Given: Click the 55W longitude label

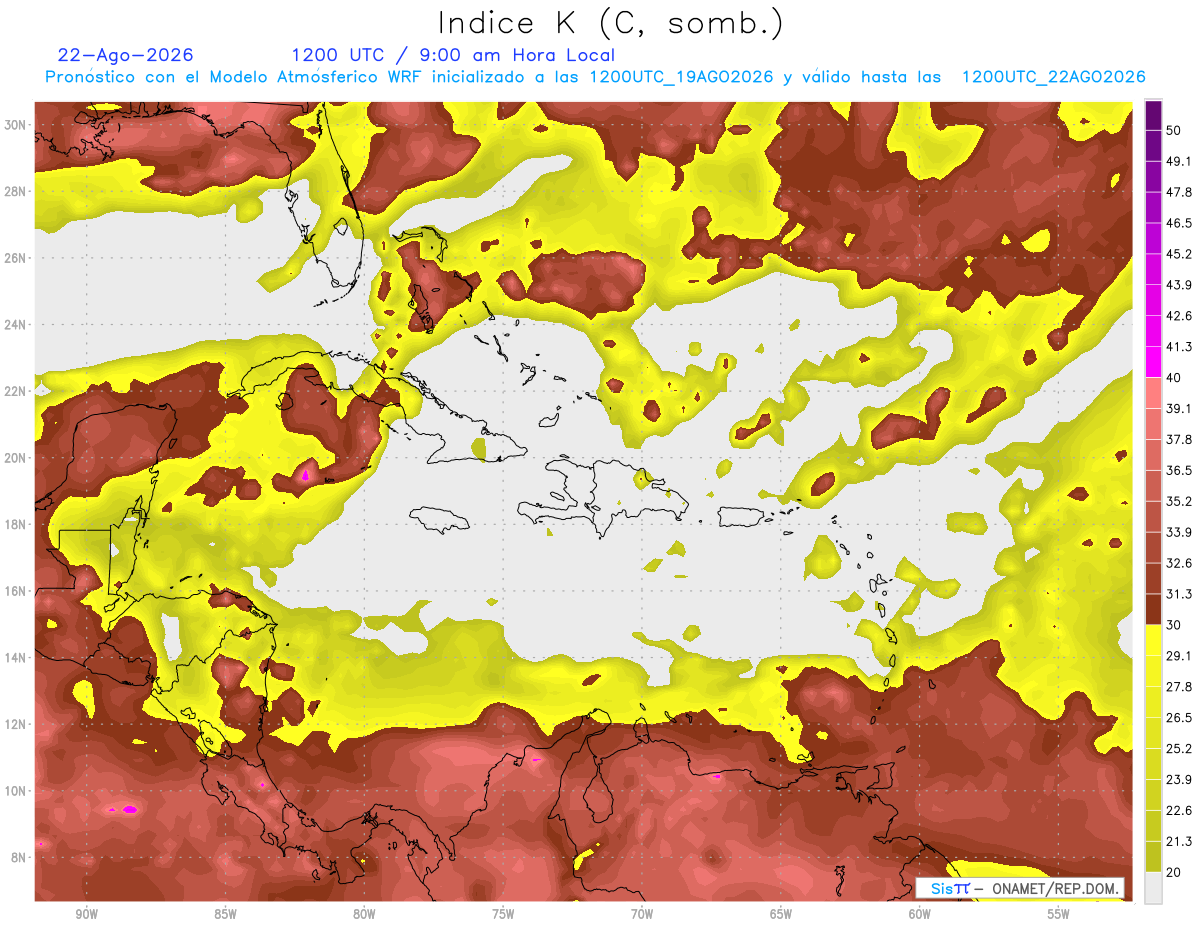Looking at the screenshot, I should click(1059, 914).
